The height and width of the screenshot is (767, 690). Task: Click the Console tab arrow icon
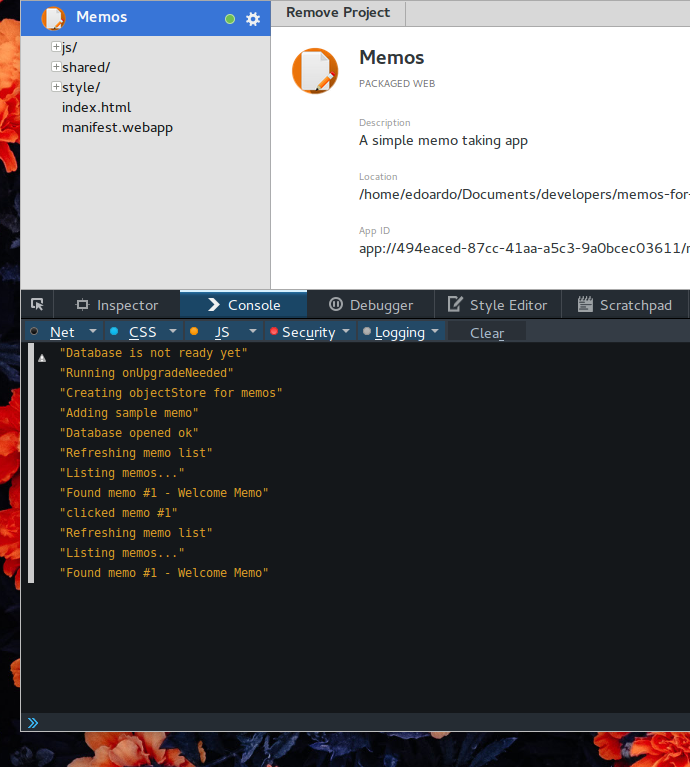click(x=214, y=304)
